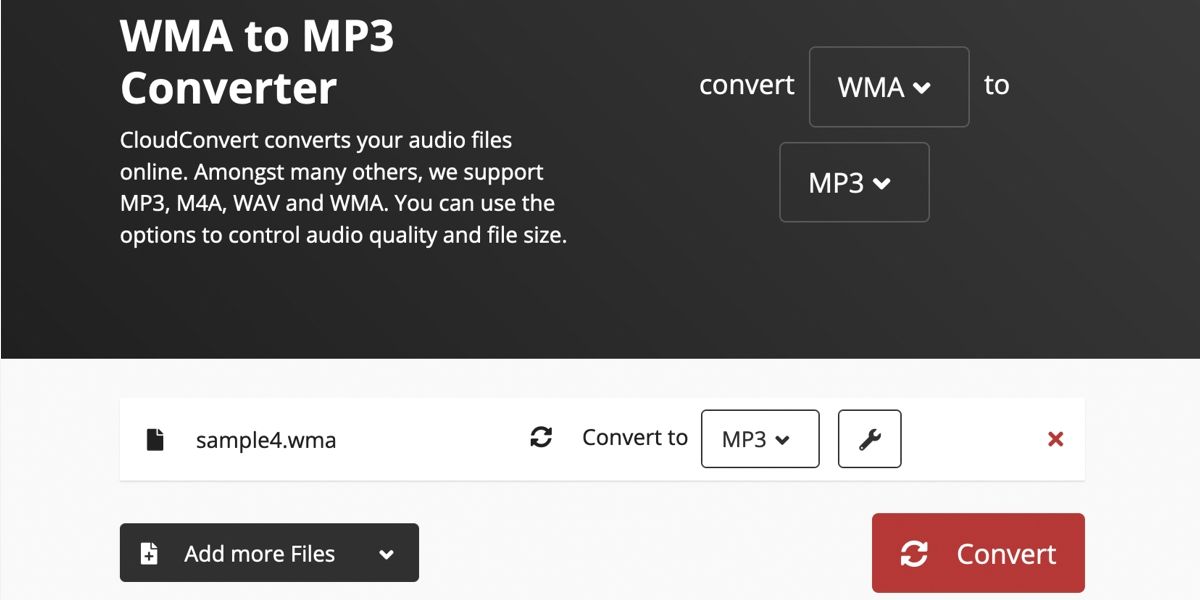
Task: Click the add-file icon on Add more Files
Action: (x=148, y=552)
